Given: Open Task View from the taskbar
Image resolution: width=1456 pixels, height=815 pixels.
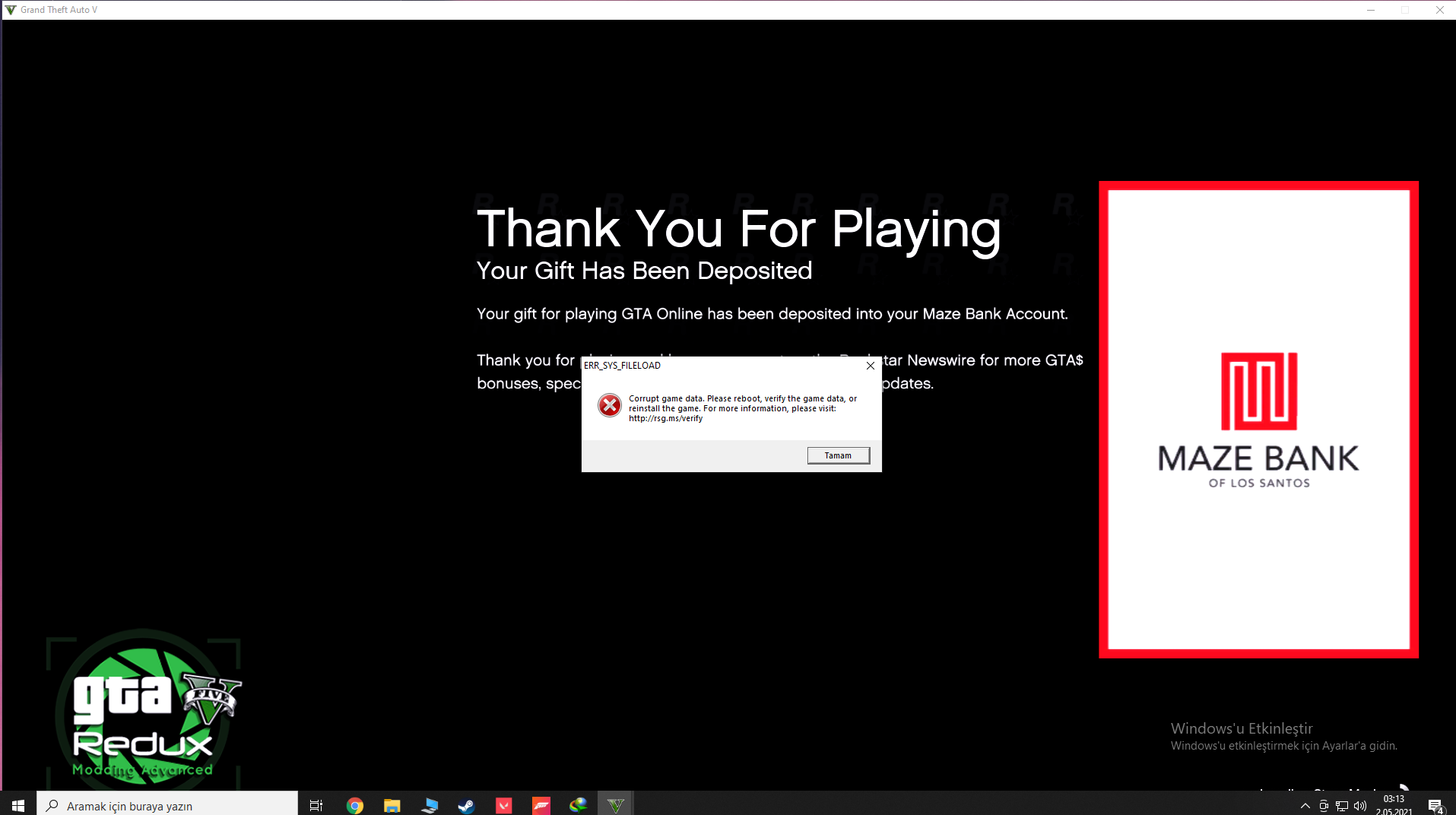Looking at the screenshot, I should [x=316, y=805].
